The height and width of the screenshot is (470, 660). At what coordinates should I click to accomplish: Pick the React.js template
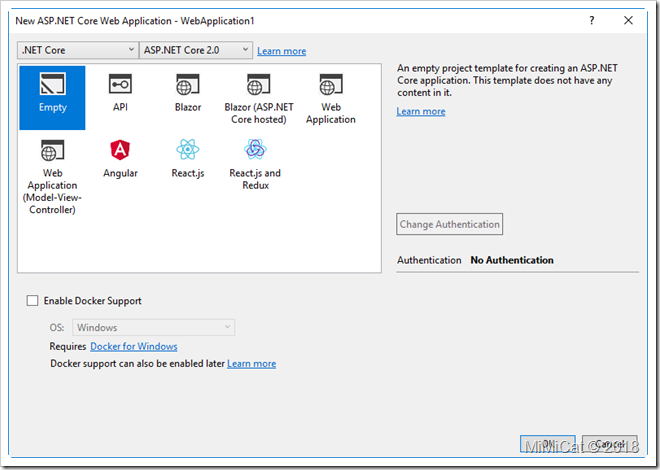point(188,159)
